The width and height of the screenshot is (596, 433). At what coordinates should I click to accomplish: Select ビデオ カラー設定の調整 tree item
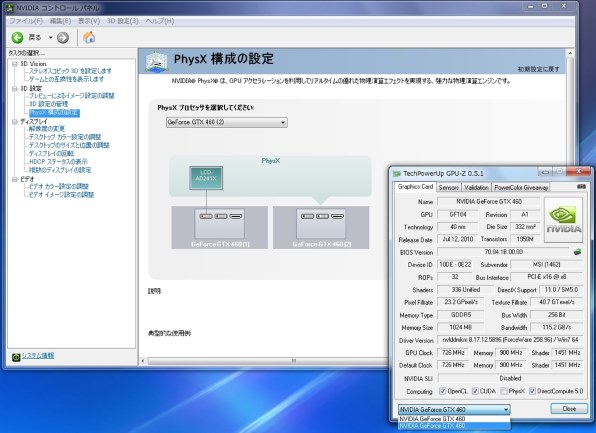pyautogui.click(x=59, y=187)
